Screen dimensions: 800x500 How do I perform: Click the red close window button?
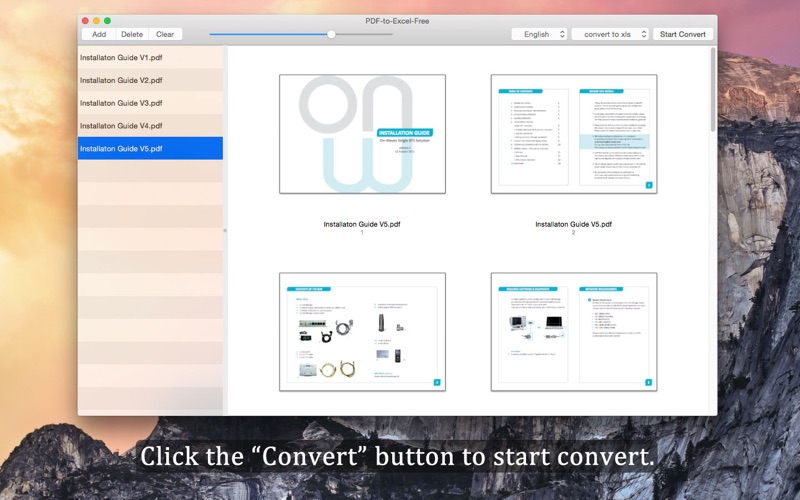coord(85,21)
